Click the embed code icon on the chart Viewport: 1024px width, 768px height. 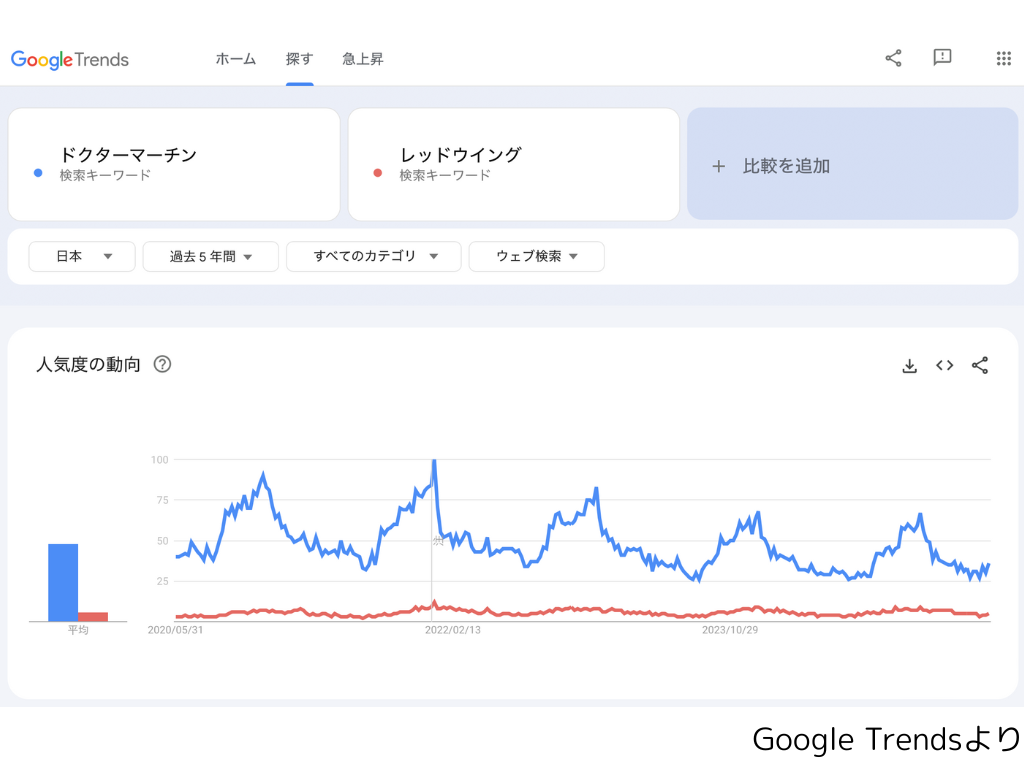tap(944, 366)
